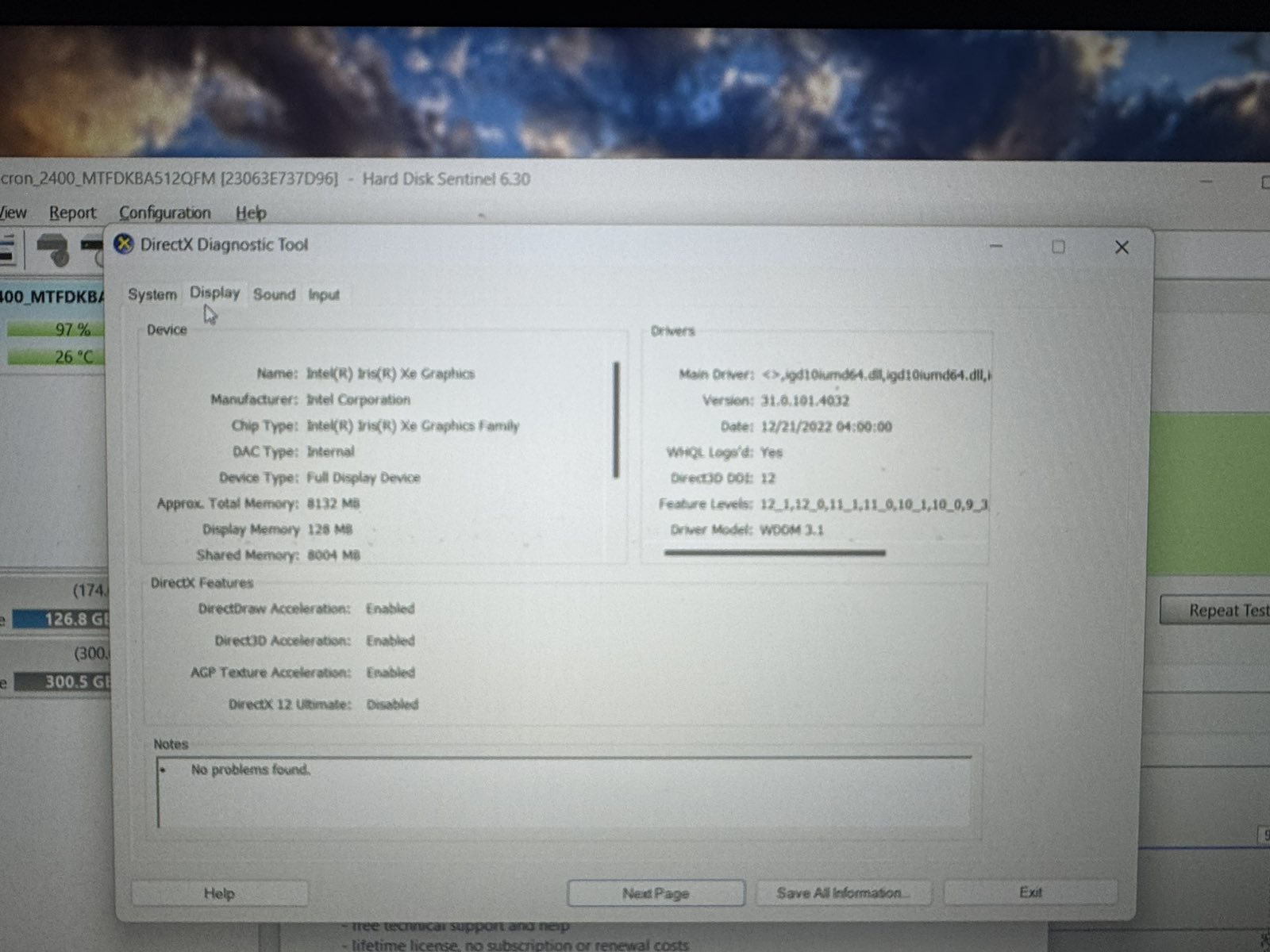This screenshot has width=1270, height=952.
Task: Switch to the System tab
Action: tap(152, 294)
